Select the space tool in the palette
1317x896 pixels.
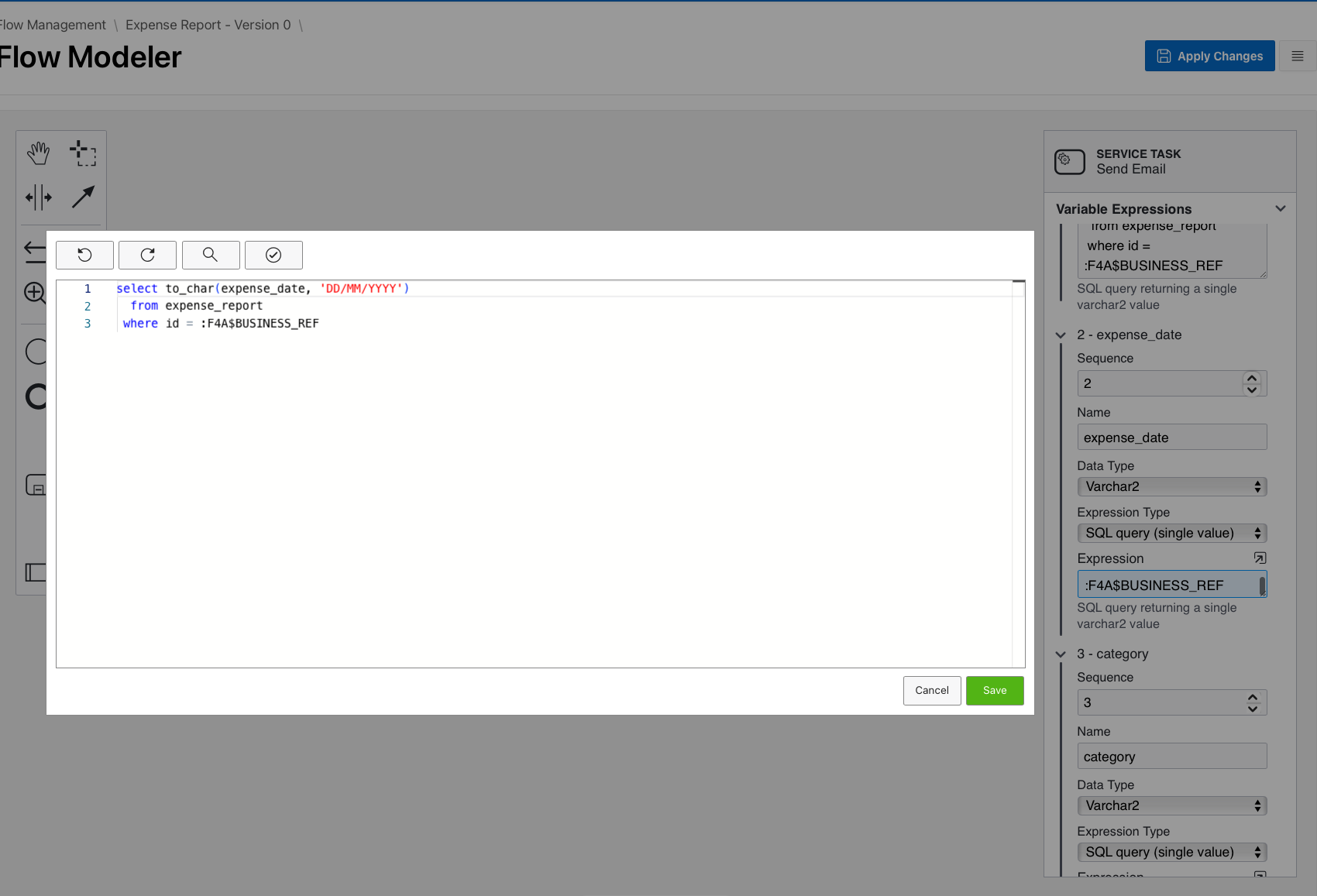click(39, 197)
